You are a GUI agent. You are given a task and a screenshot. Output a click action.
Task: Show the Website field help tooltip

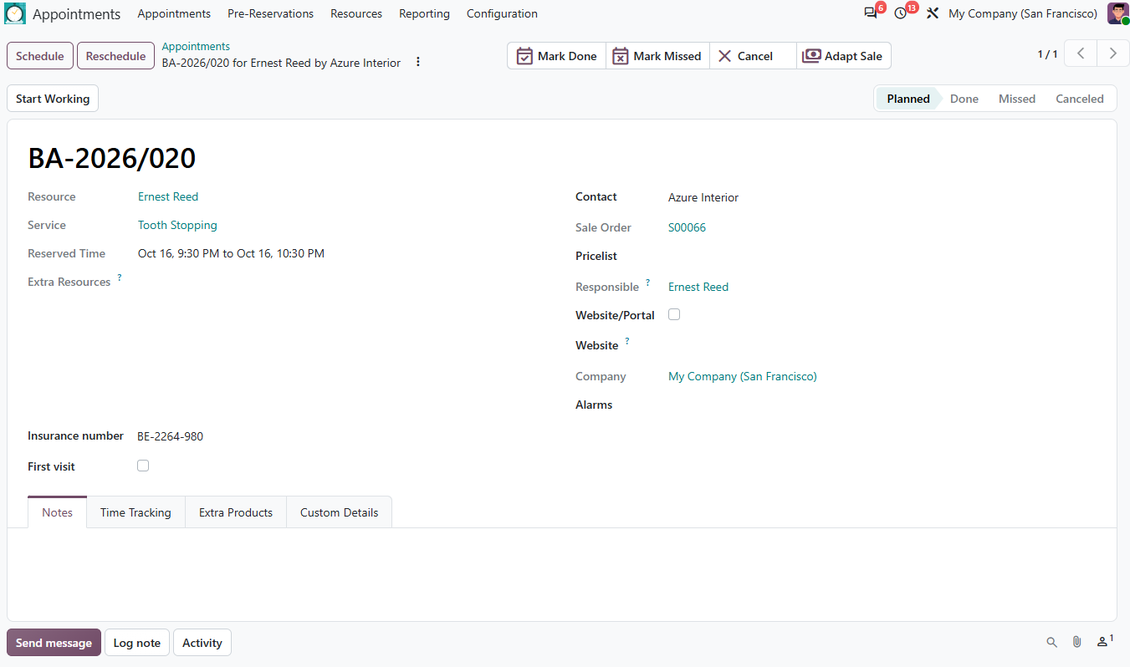[627, 341]
